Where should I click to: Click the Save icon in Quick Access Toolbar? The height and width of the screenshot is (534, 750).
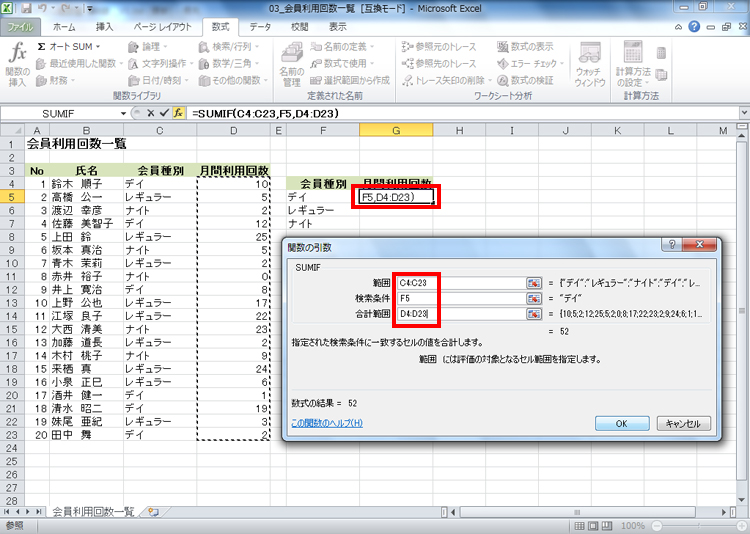pyautogui.click(x=26, y=9)
